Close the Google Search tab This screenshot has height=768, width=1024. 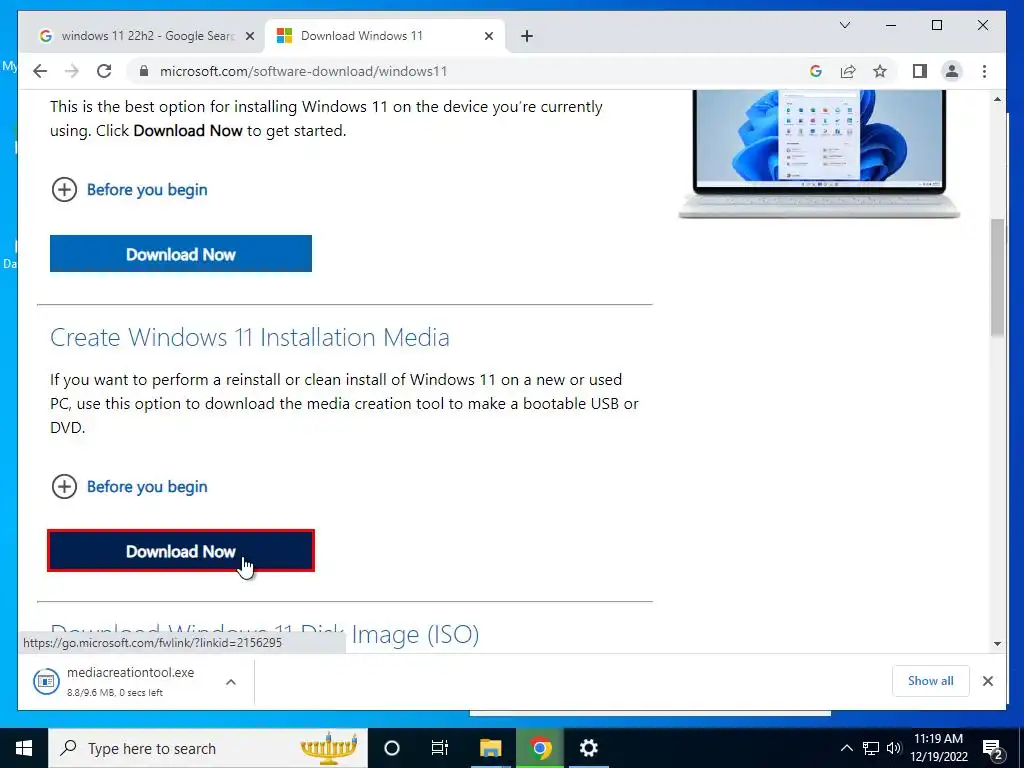pos(249,36)
